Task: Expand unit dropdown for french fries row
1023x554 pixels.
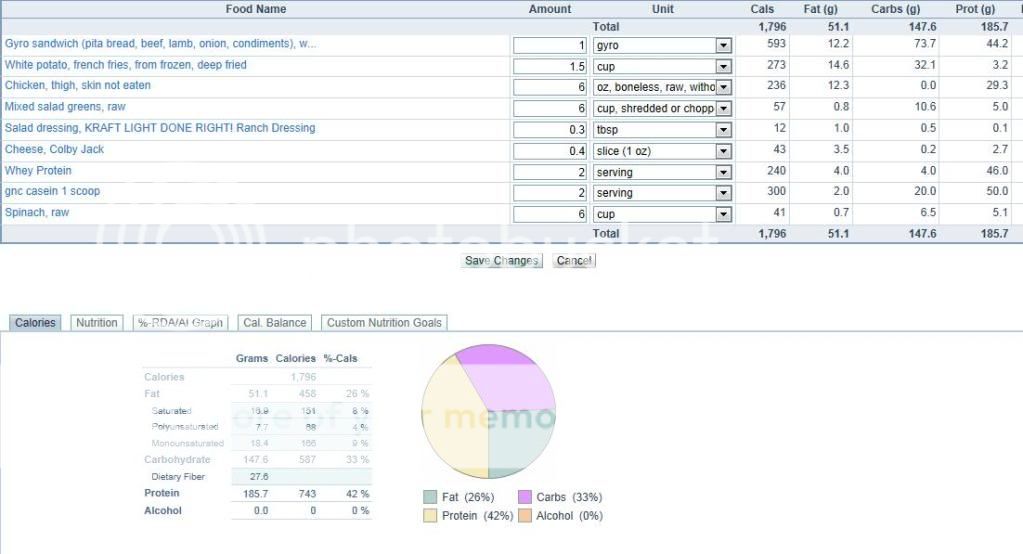Action: click(723, 67)
